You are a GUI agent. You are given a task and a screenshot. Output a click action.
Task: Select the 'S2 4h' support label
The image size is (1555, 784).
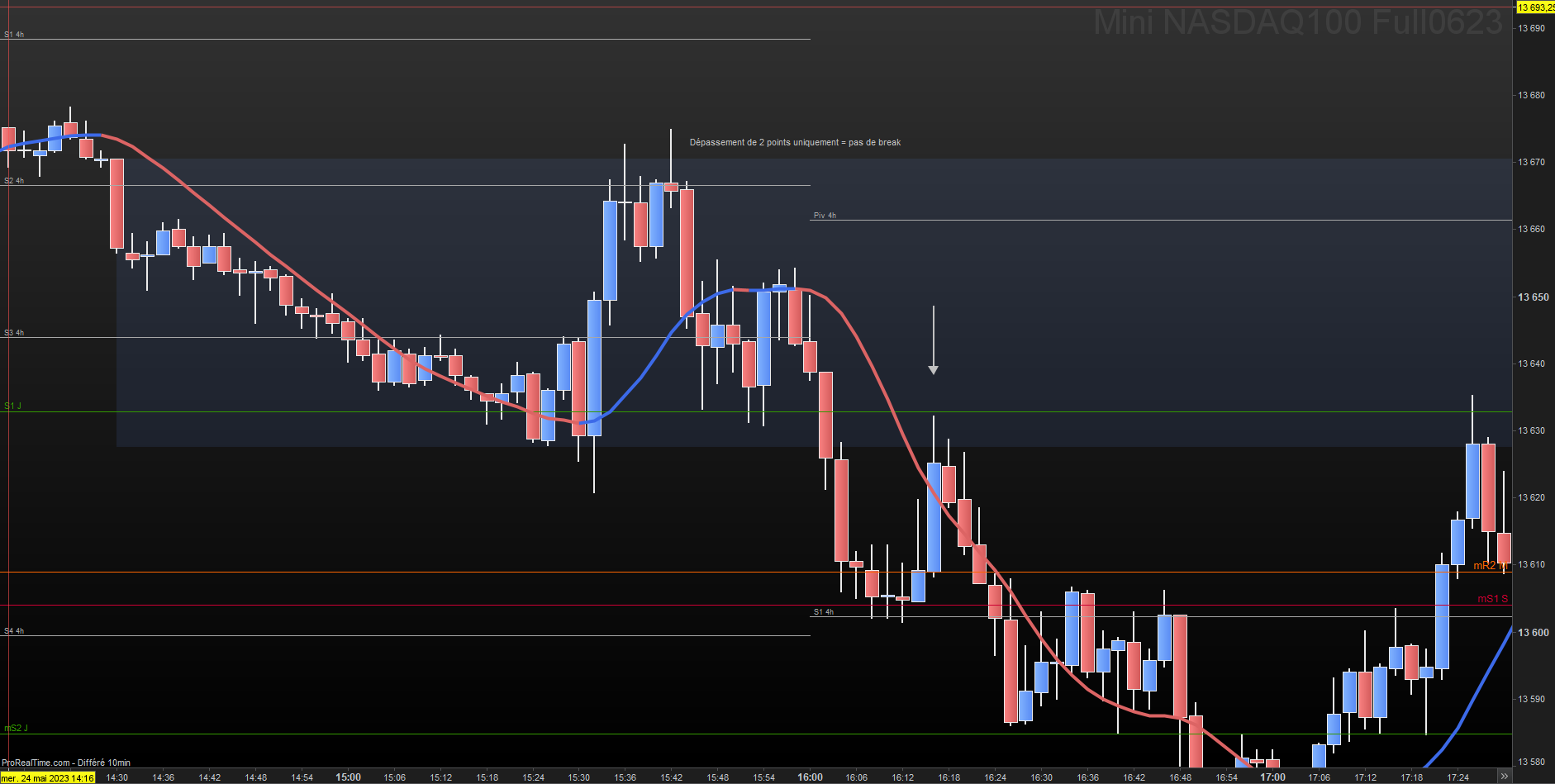coord(14,181)
